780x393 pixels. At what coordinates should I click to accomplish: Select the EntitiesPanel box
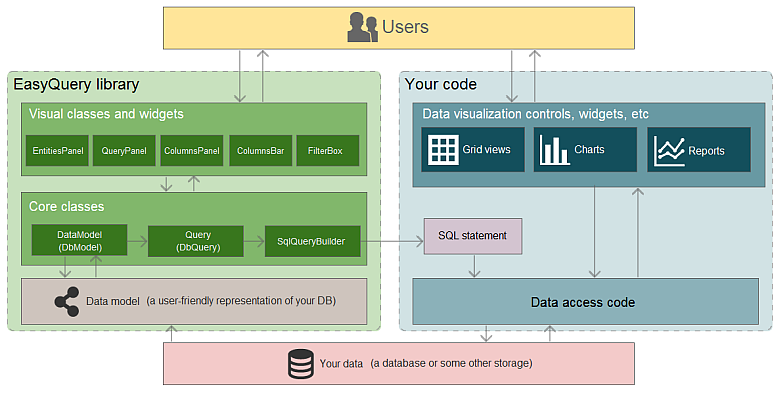click(x=57, y=150)
